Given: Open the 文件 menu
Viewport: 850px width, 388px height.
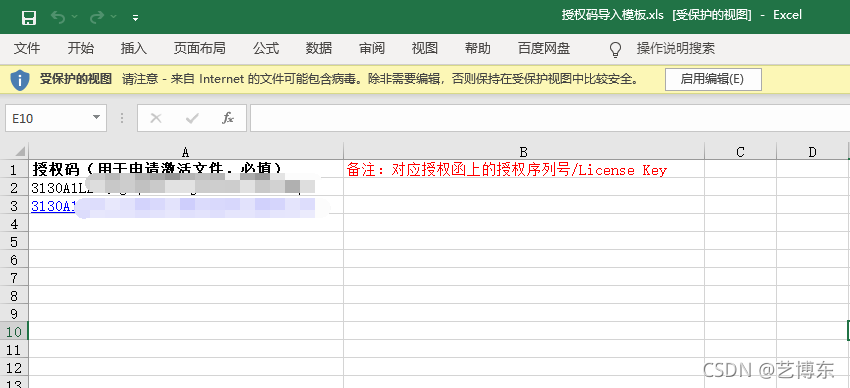Looking at the screenshot, I should pyautogui.click(x=27, y=48).
